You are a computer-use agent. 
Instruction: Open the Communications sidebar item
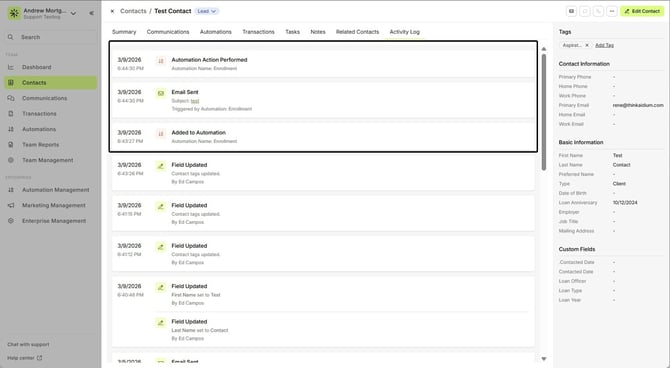[50, 98]
